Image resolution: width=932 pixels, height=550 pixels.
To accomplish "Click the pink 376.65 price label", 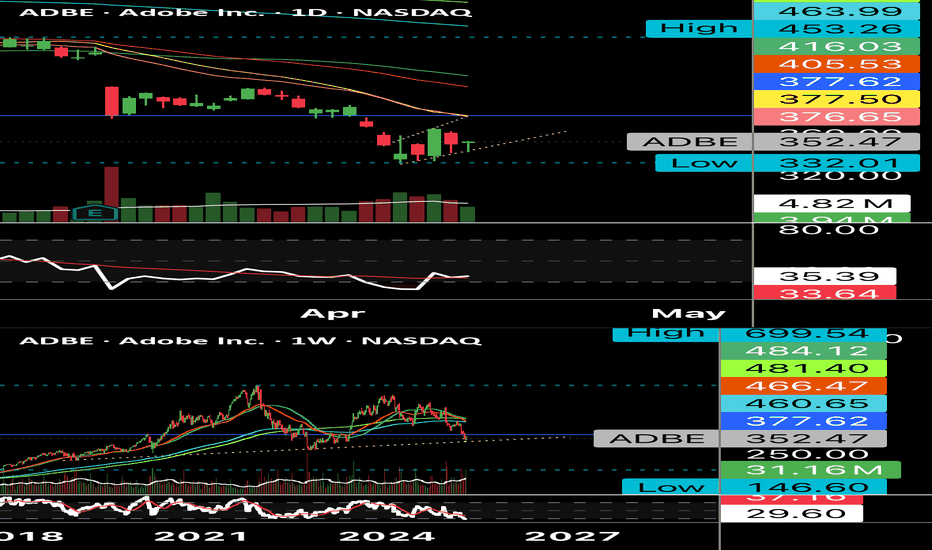I will click(x=836, y=117).
